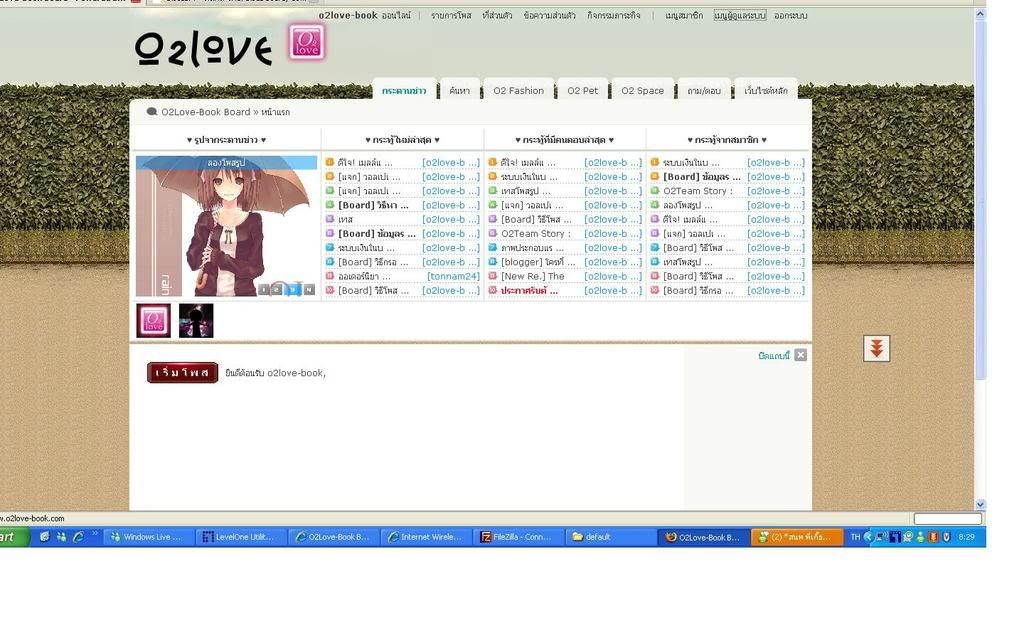Click the รายการโพส link in the top bar

tap(451, 15)
